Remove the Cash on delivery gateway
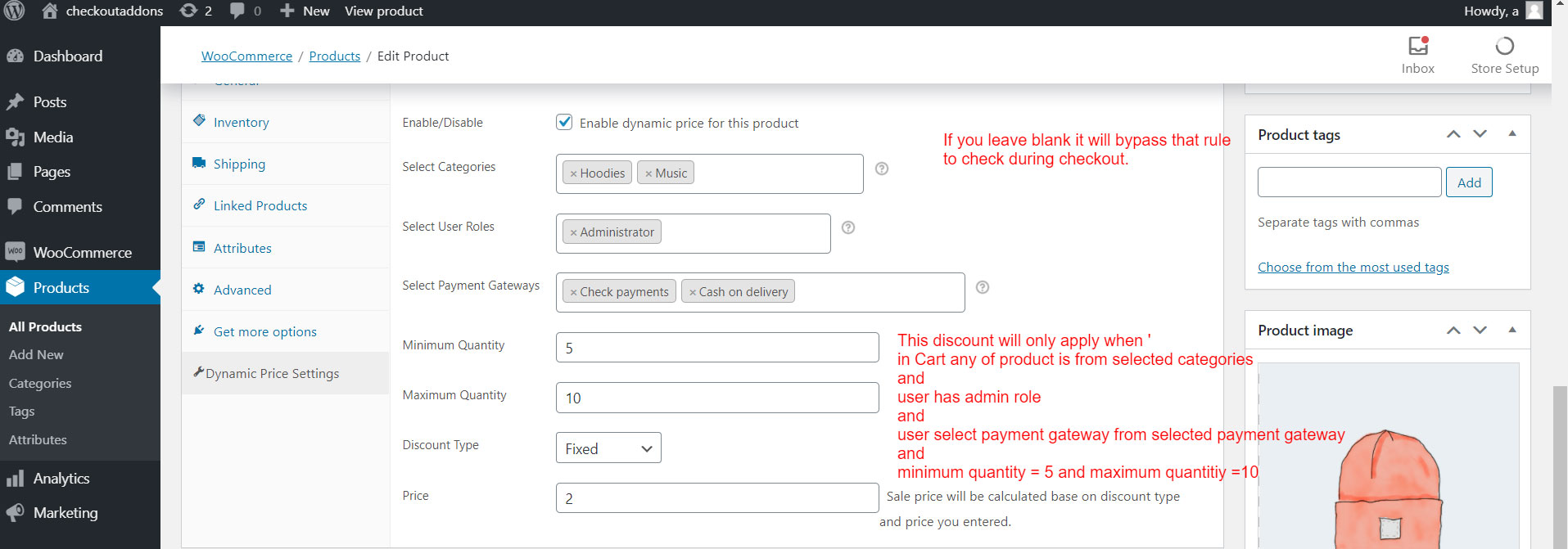This screenshot has width=1568, height=549. [693, 292]
